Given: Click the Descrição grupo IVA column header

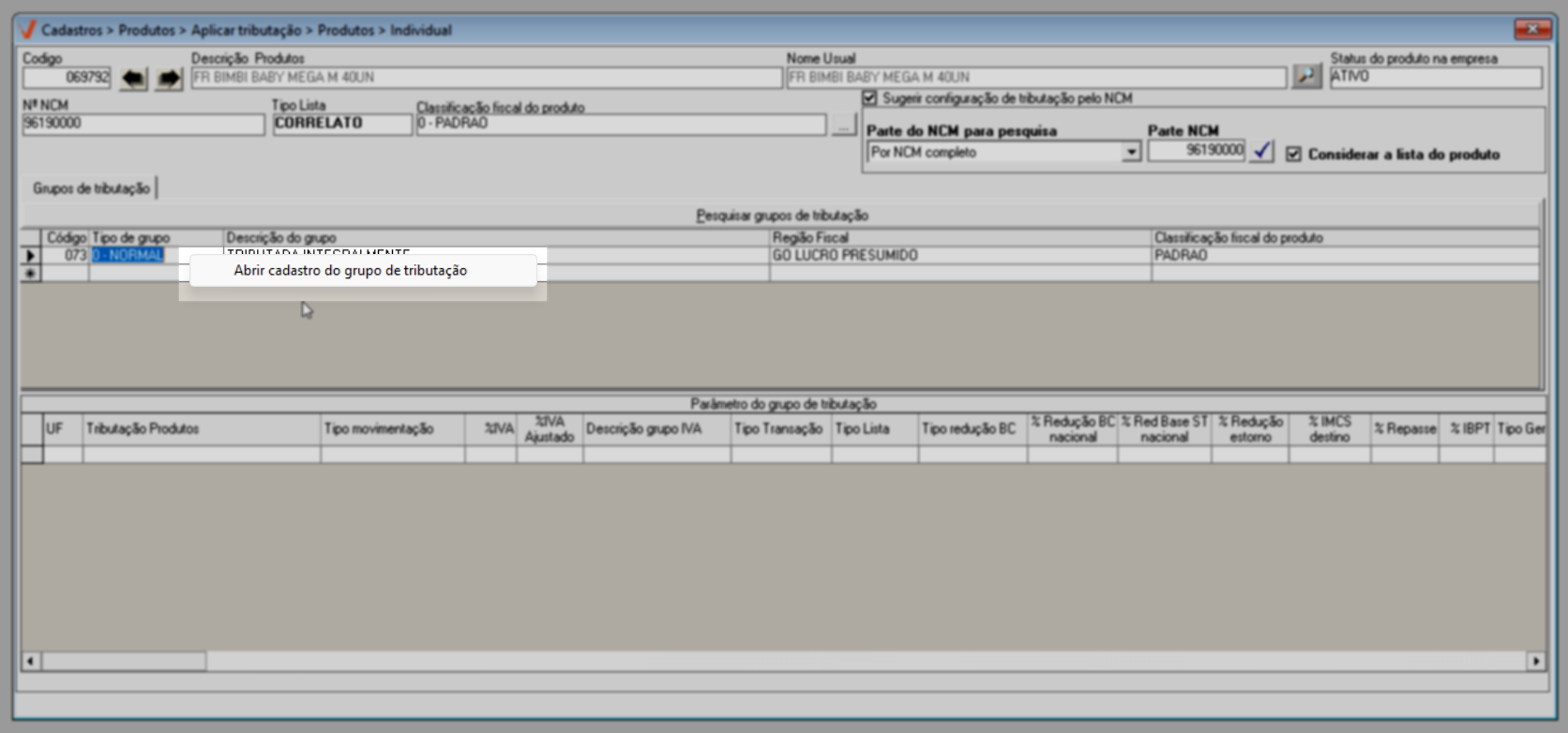Looking at the screenshot, I should [x=656, y=429].
